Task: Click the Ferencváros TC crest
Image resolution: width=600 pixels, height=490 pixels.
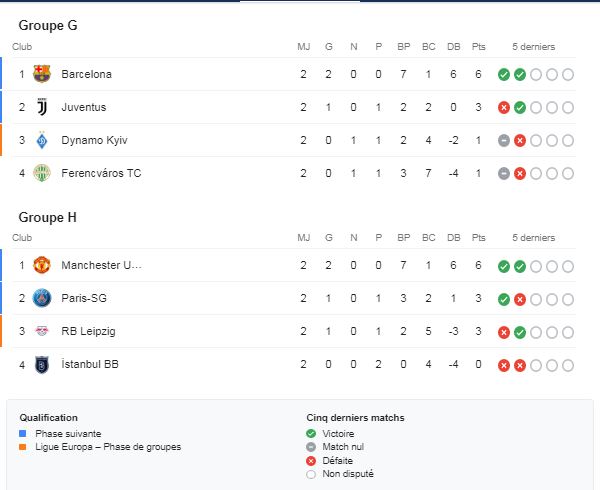Action: tap(42, 173)
